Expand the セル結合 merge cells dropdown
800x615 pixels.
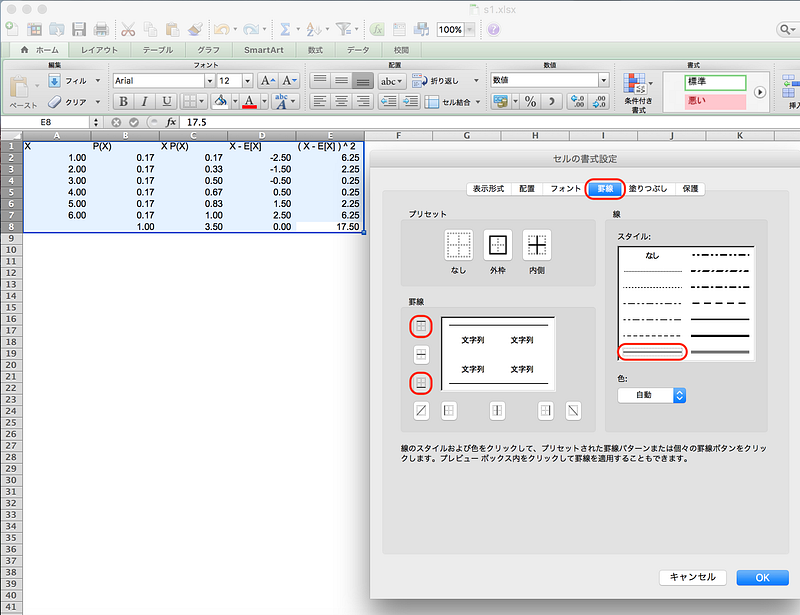pyautogui.click(x=478, y=102)
